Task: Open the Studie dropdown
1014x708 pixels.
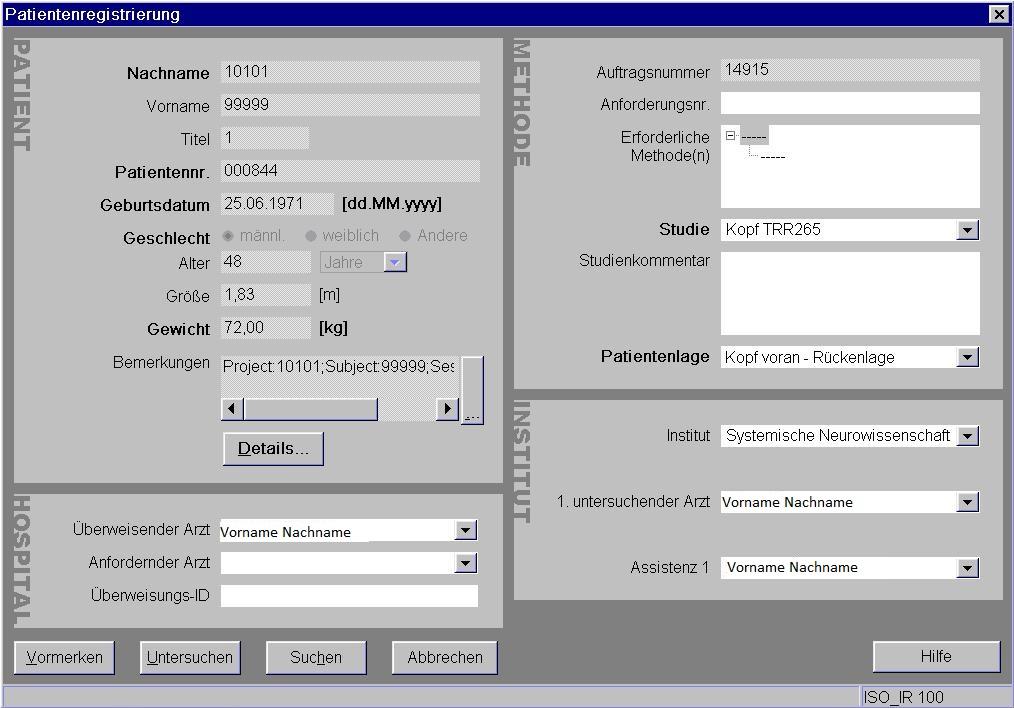Action: [x=967, y=230]
